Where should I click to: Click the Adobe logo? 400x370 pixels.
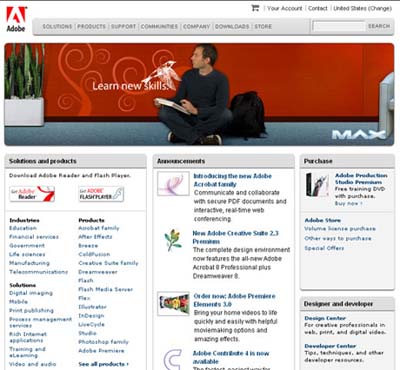click(x=16, y=19)
